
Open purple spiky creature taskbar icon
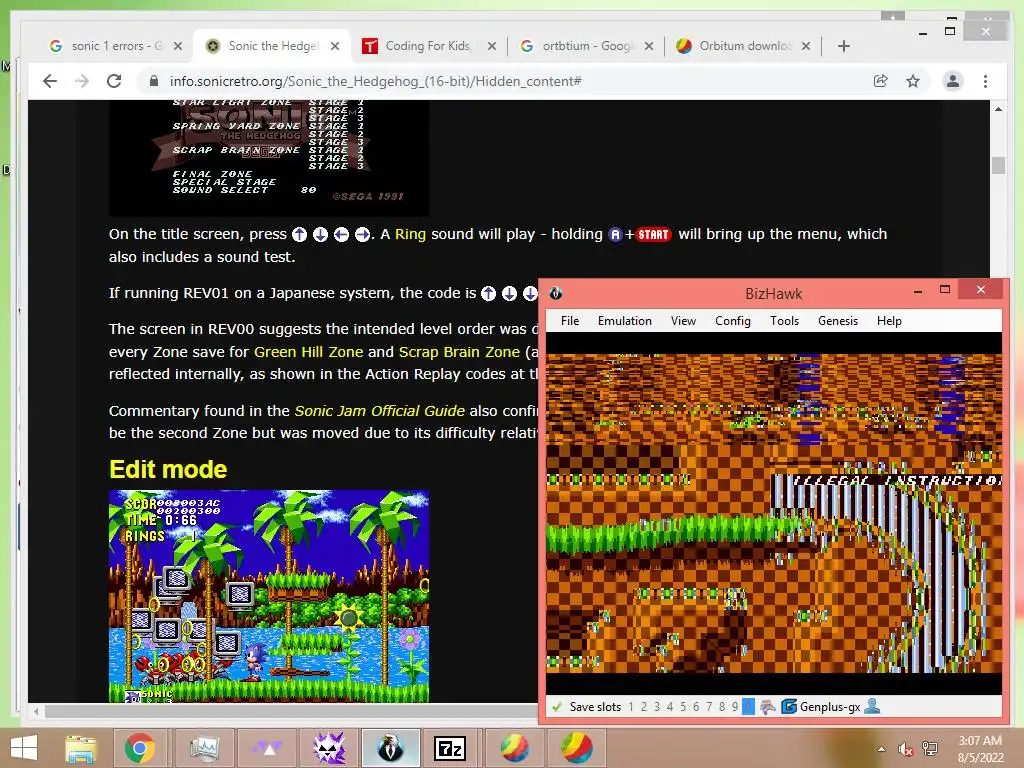point(330,748)
